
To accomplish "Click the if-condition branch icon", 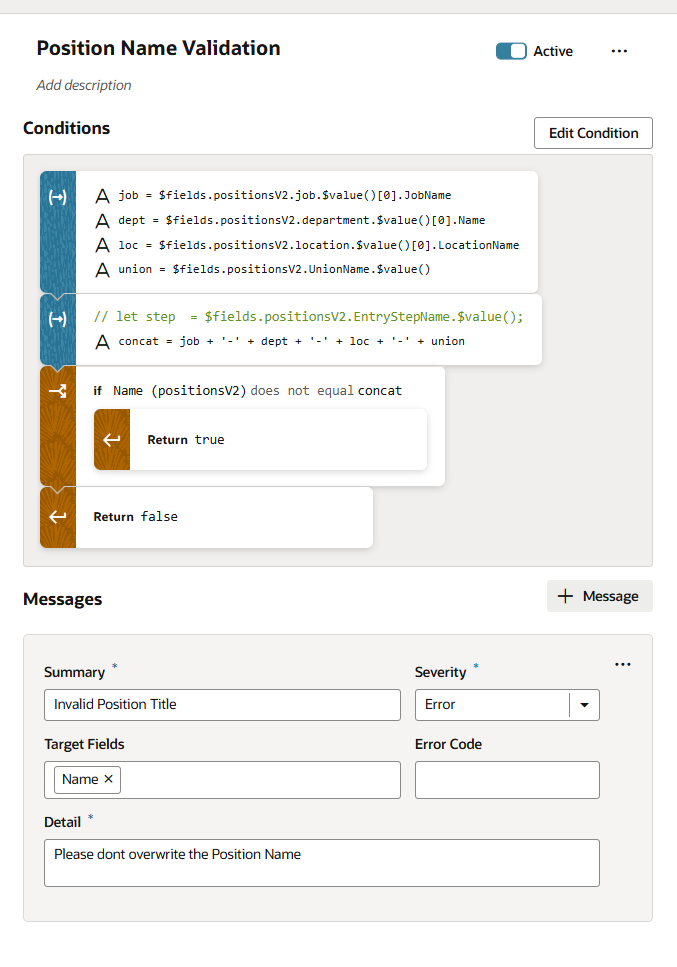I will click(57, 390).
